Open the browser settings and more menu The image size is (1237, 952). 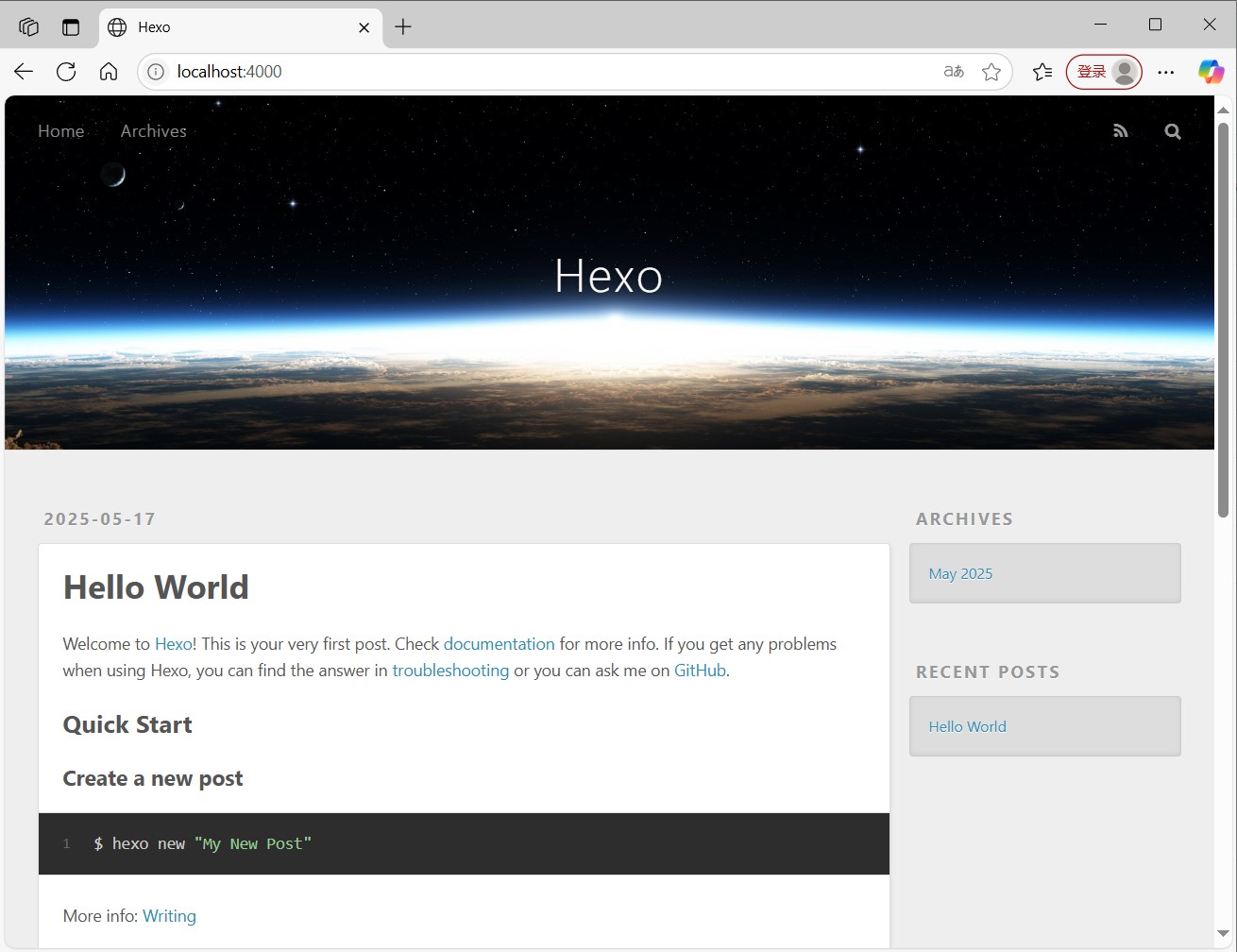click(x=1166, y=72)
